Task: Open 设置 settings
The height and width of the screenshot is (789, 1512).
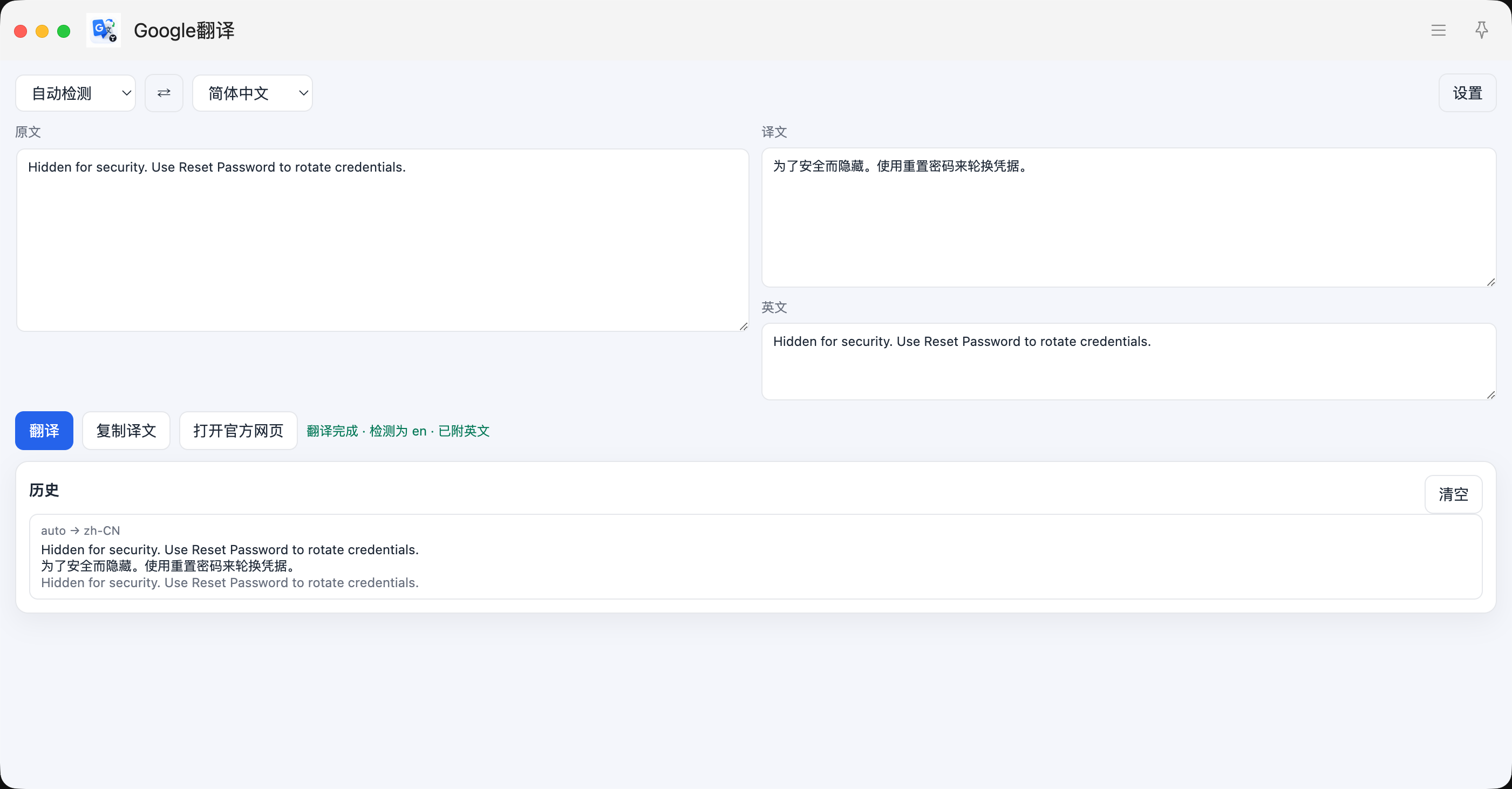Action: [x=1467, y=93]
